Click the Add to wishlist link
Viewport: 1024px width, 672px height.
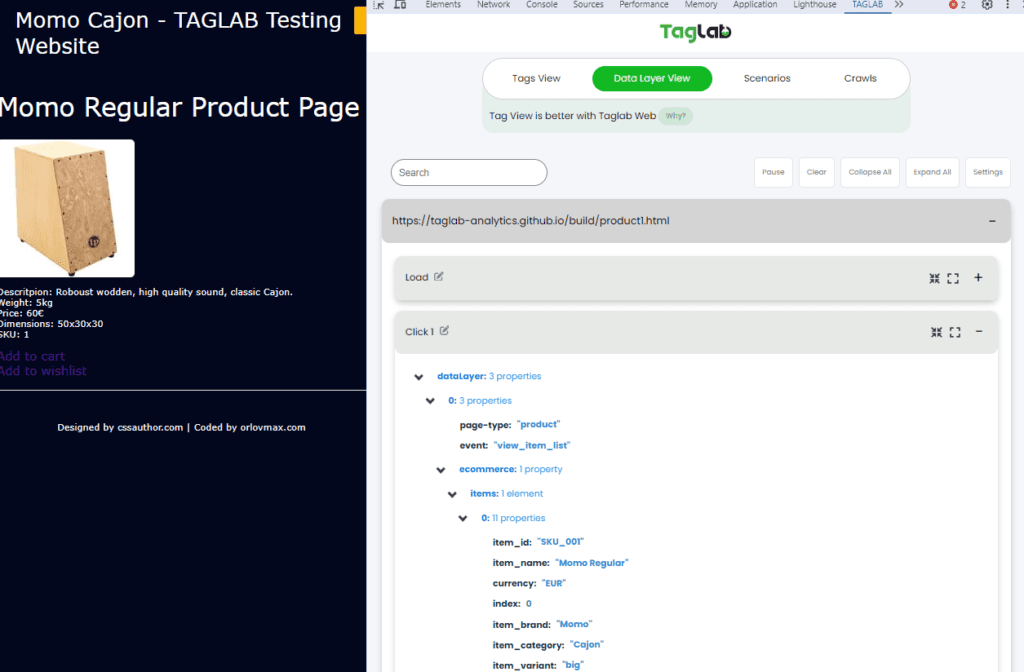(43, 371)
